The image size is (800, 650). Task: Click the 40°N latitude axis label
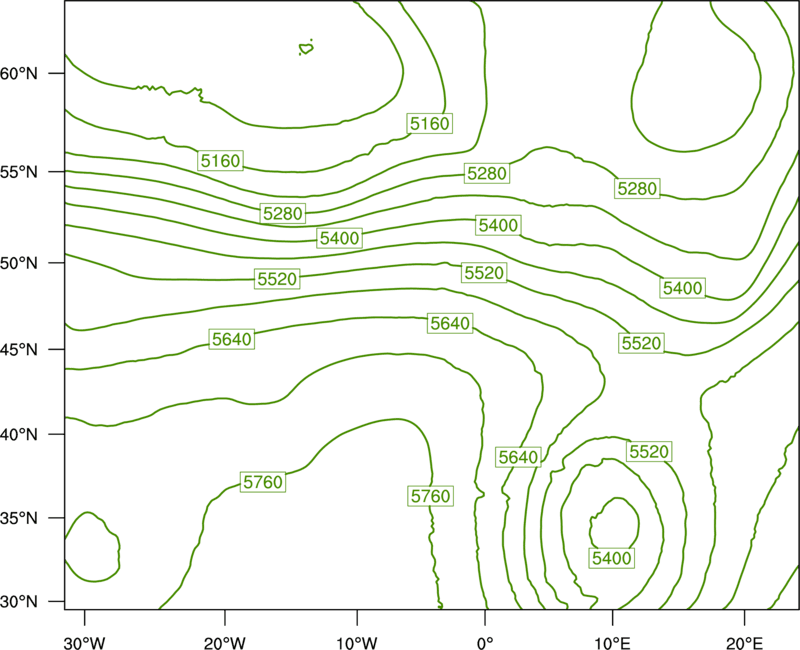(19, 435)
